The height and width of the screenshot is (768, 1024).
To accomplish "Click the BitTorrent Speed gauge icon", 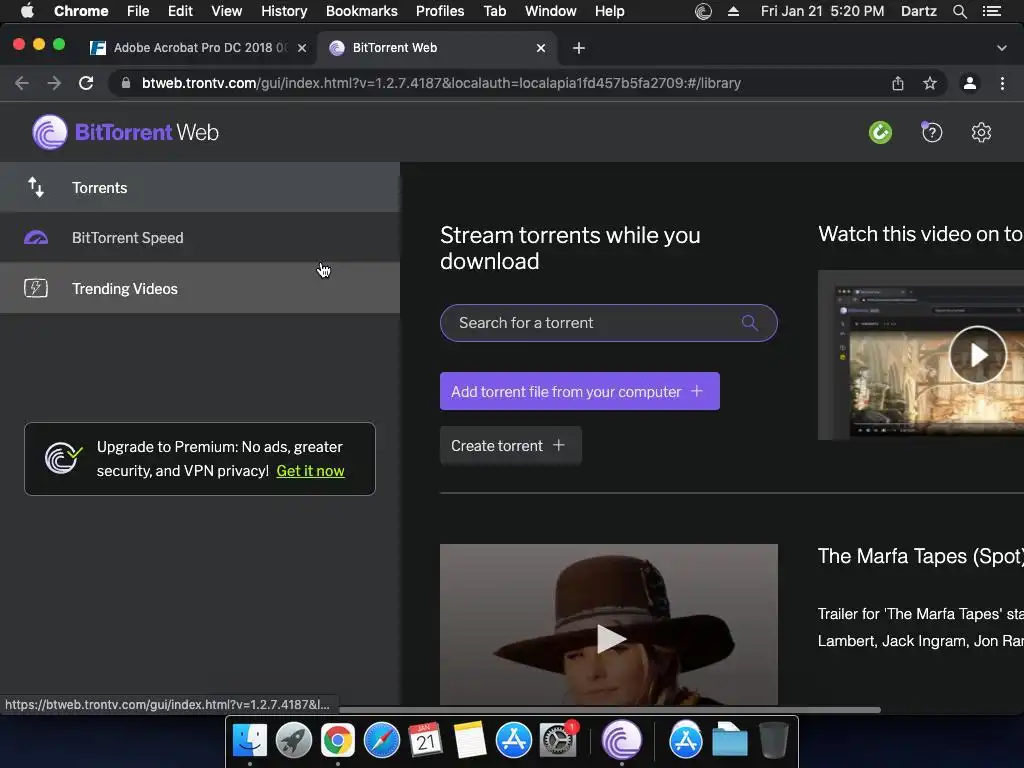I will 36,238.
